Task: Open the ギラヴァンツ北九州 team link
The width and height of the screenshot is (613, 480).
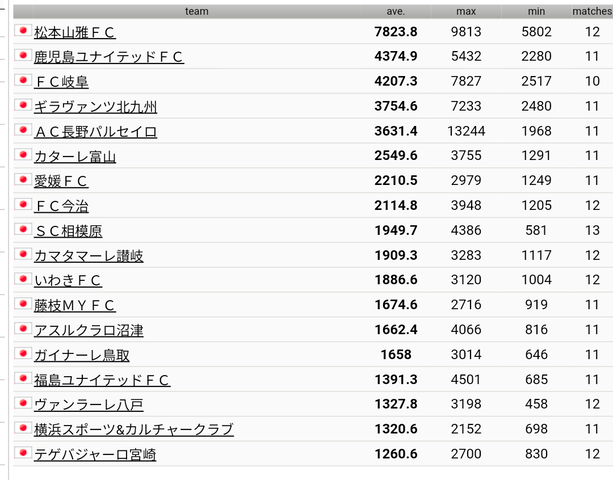Action: point(95,107)
